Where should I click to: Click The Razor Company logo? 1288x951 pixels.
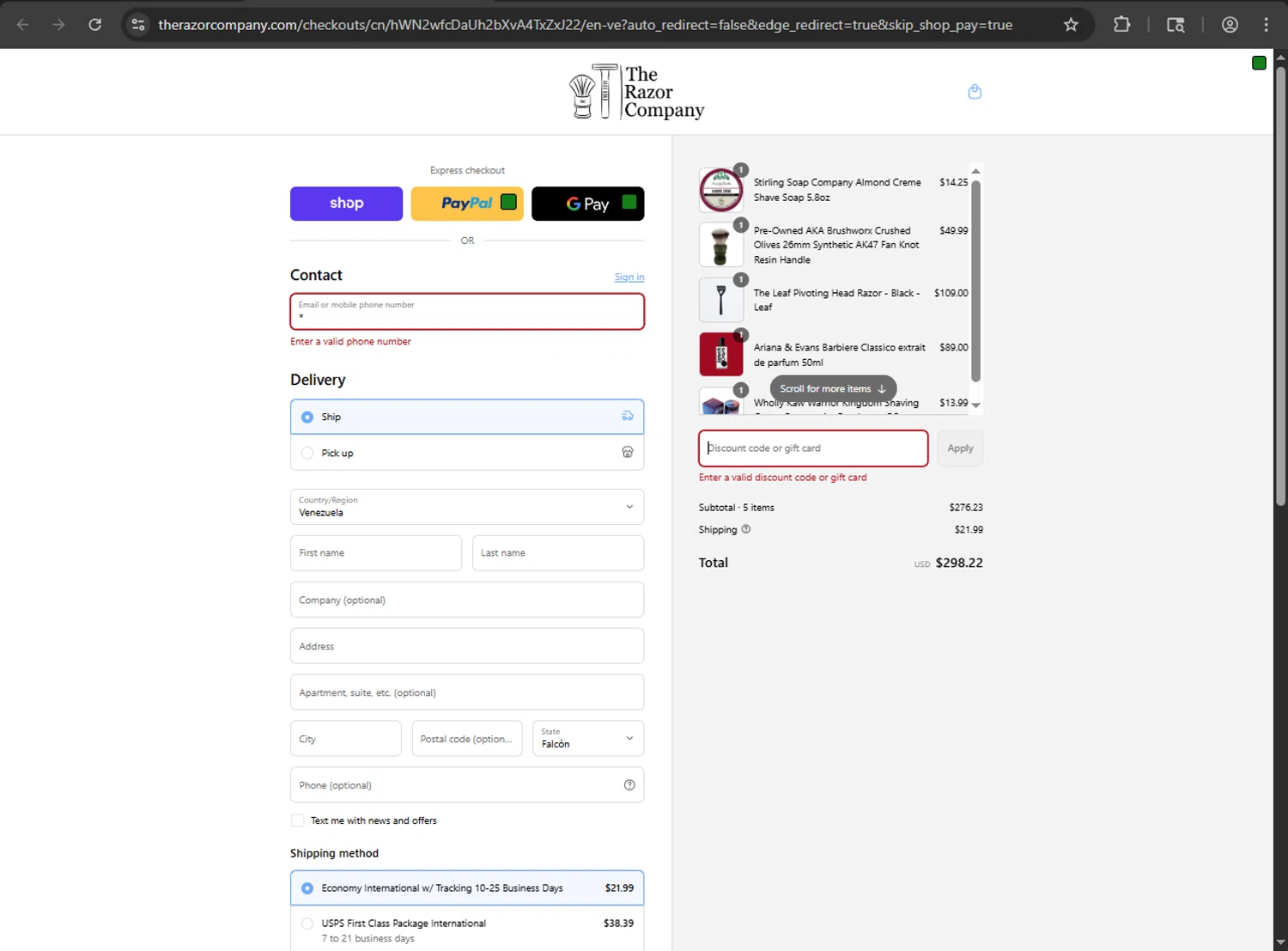click(x=636, y=92)
